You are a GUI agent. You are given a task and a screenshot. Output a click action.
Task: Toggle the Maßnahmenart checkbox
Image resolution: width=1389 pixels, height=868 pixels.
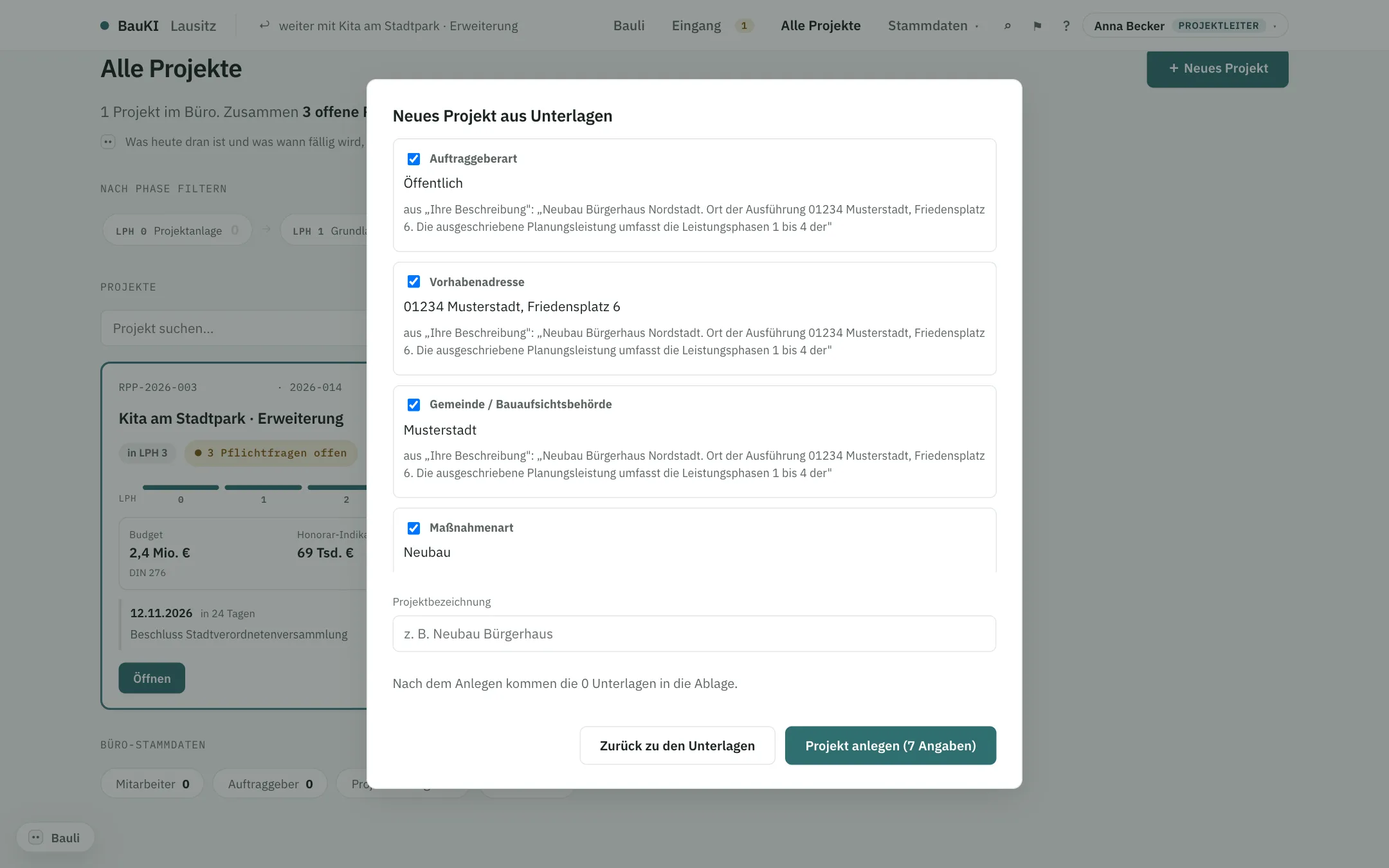(413, 528)
